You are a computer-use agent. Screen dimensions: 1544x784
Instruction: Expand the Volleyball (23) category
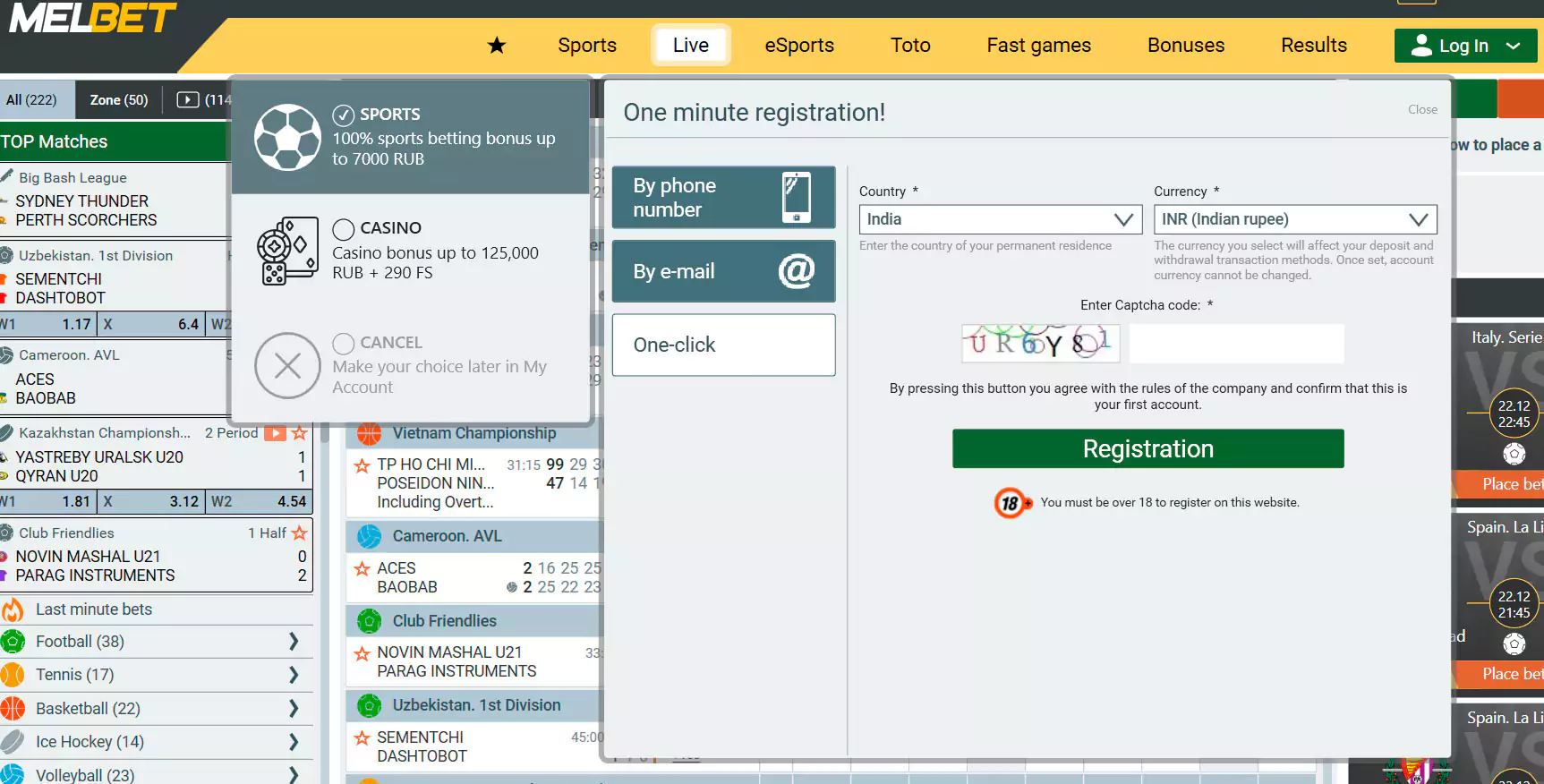(x=294, y=775)
